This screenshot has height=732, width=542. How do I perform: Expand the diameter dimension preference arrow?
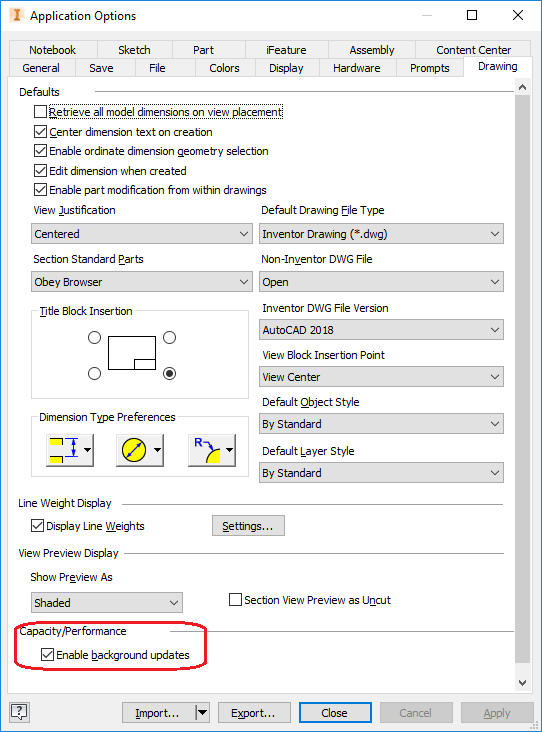coord(157,450)
